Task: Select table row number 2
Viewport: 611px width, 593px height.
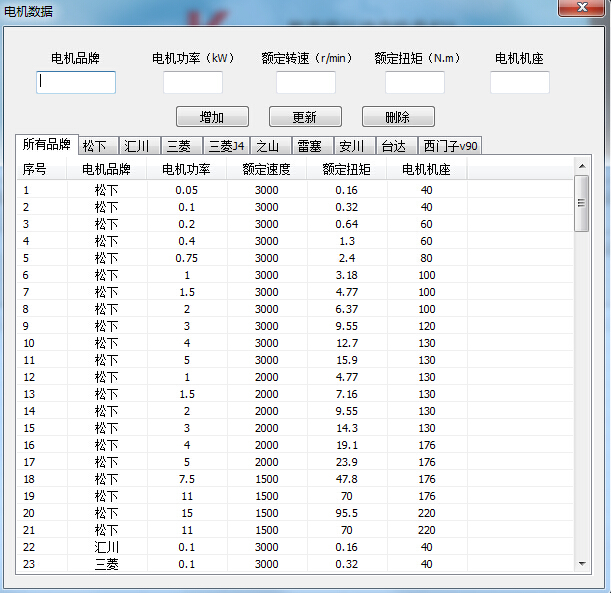Action: (295, 207)
